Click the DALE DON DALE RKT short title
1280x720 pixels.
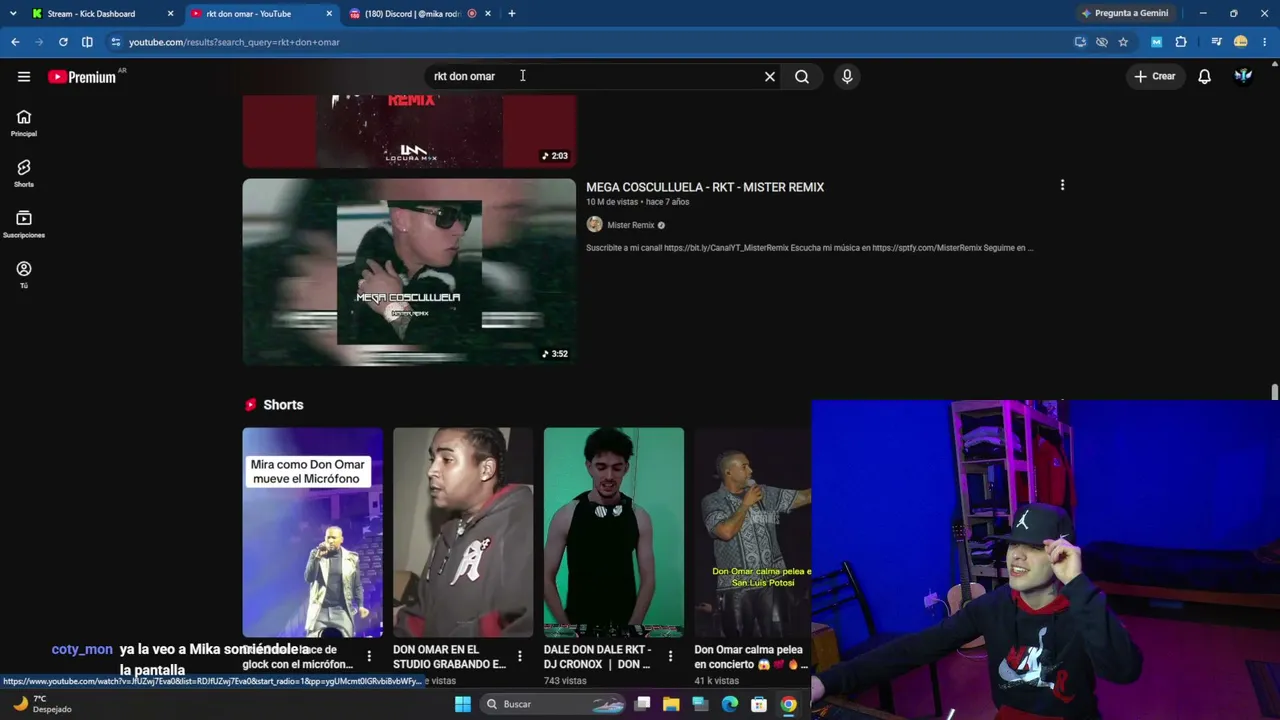pyautogui.click(x=598, y=657)
